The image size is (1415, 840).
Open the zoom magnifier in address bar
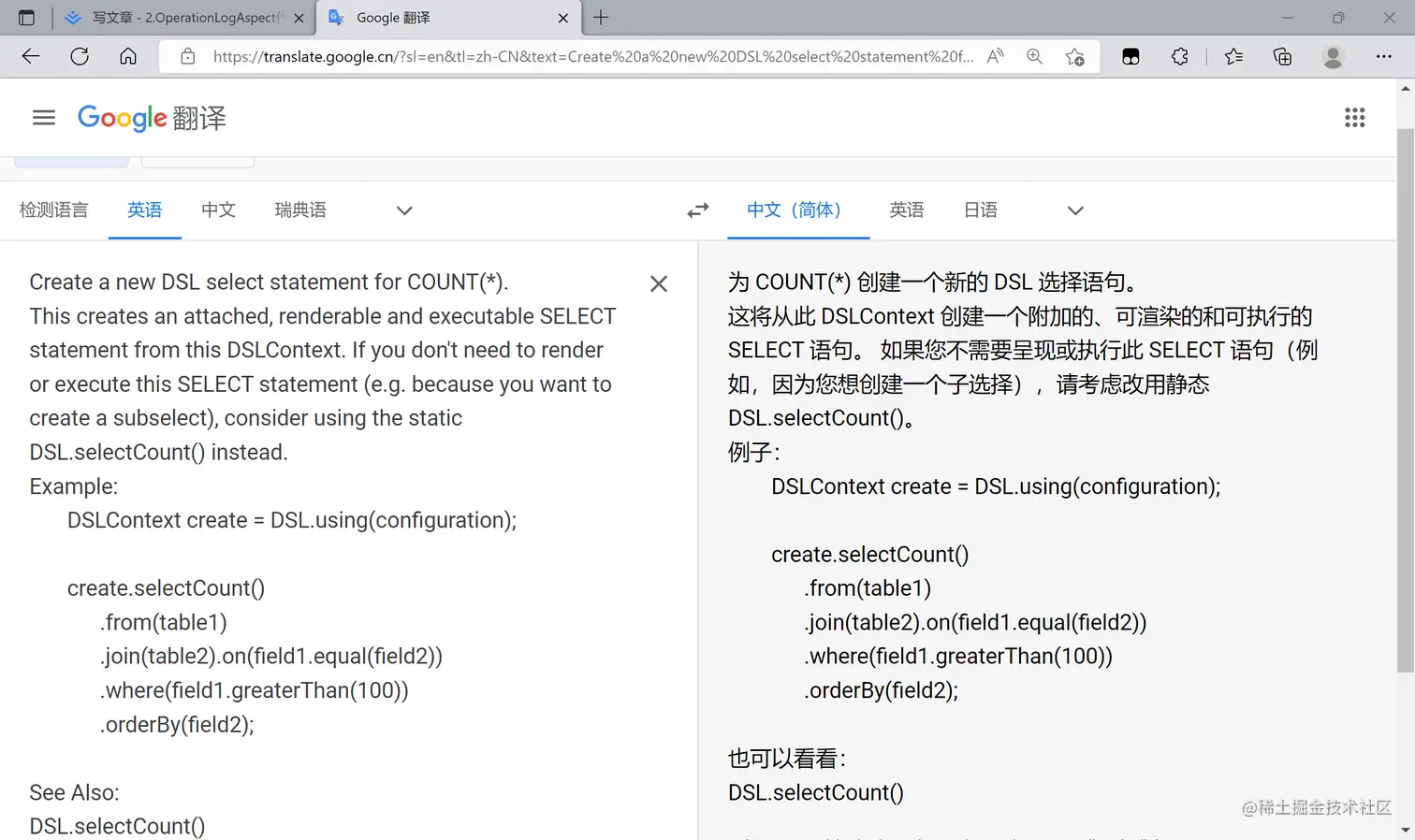(1034, 56)
